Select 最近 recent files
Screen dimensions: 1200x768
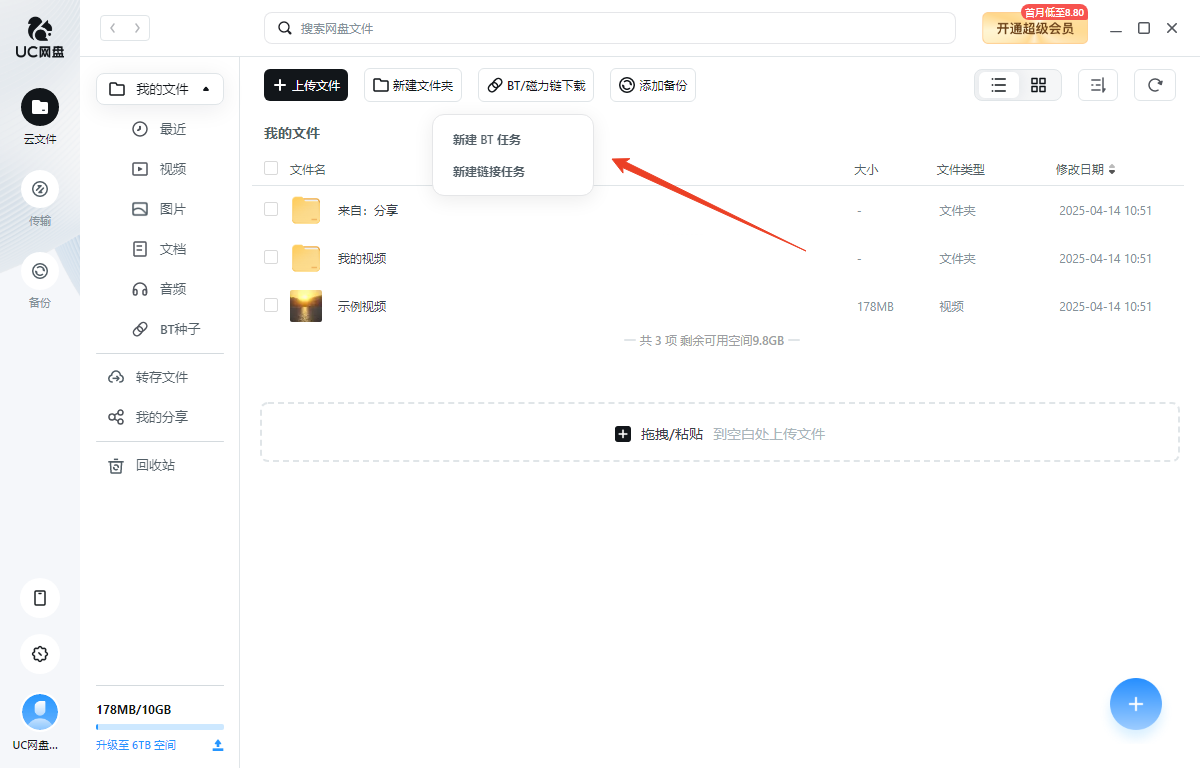160,129
